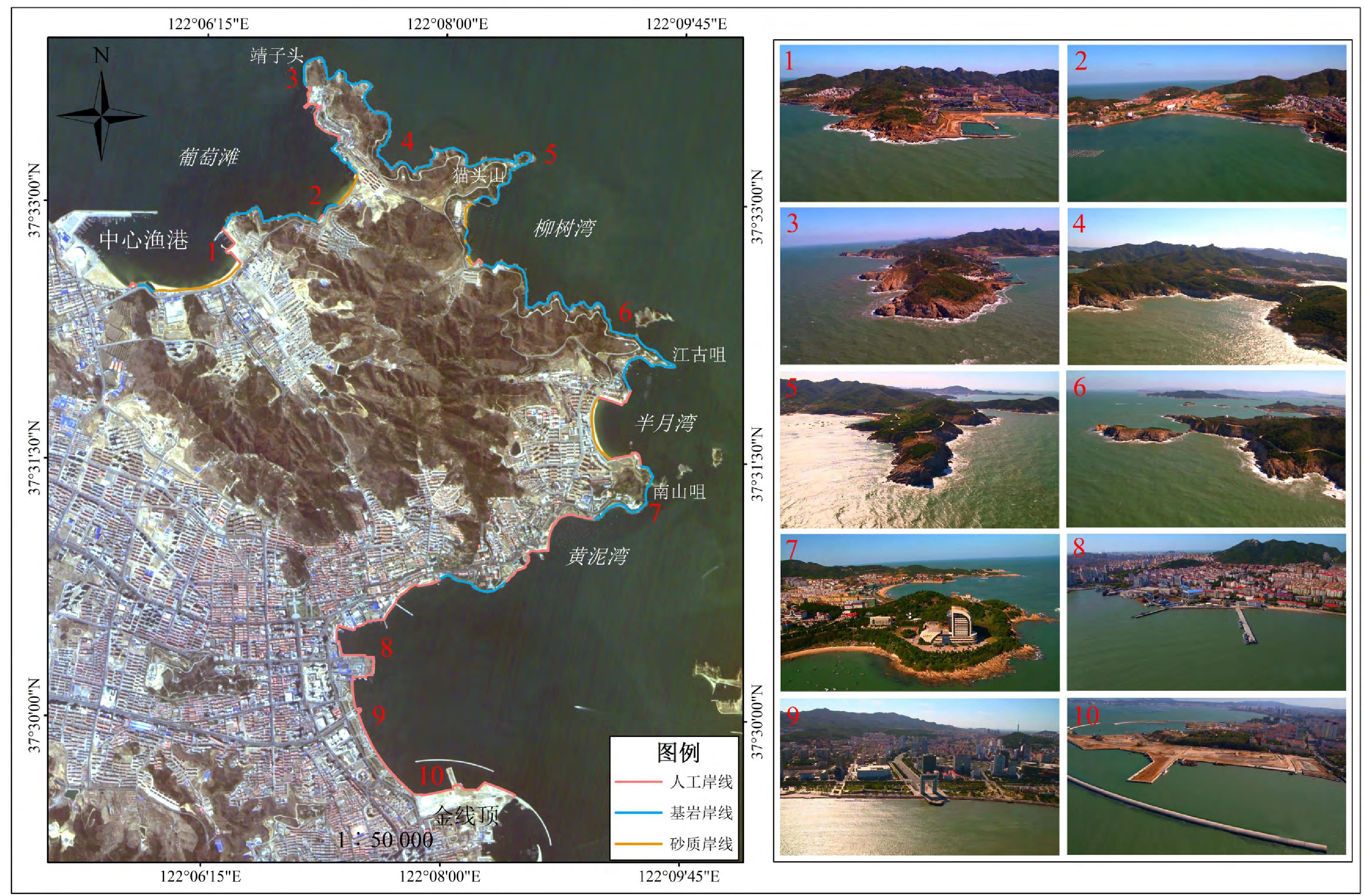Click the 柳树湾 bay label
The height and width of the screenshot is (896, 1364).
click(565, 228)
